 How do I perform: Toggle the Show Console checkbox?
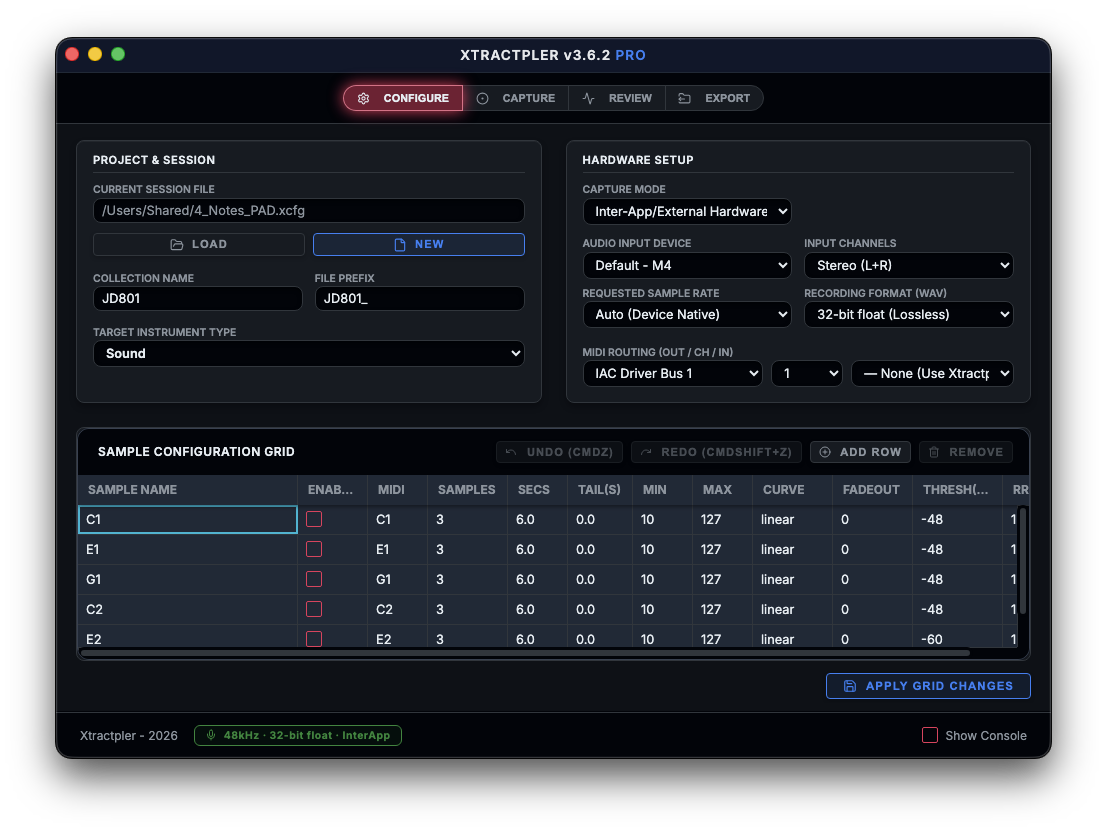point(930,735)
